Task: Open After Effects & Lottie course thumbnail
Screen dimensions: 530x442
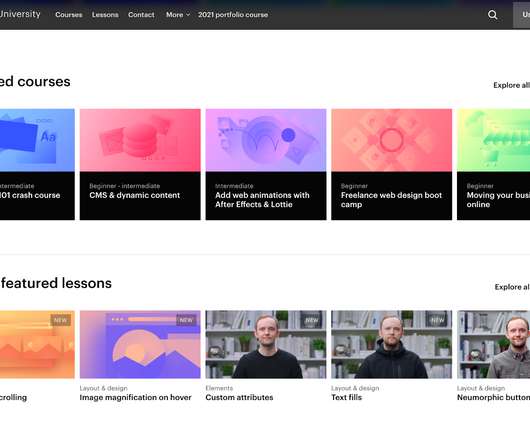Action: (x=266, y=140)
